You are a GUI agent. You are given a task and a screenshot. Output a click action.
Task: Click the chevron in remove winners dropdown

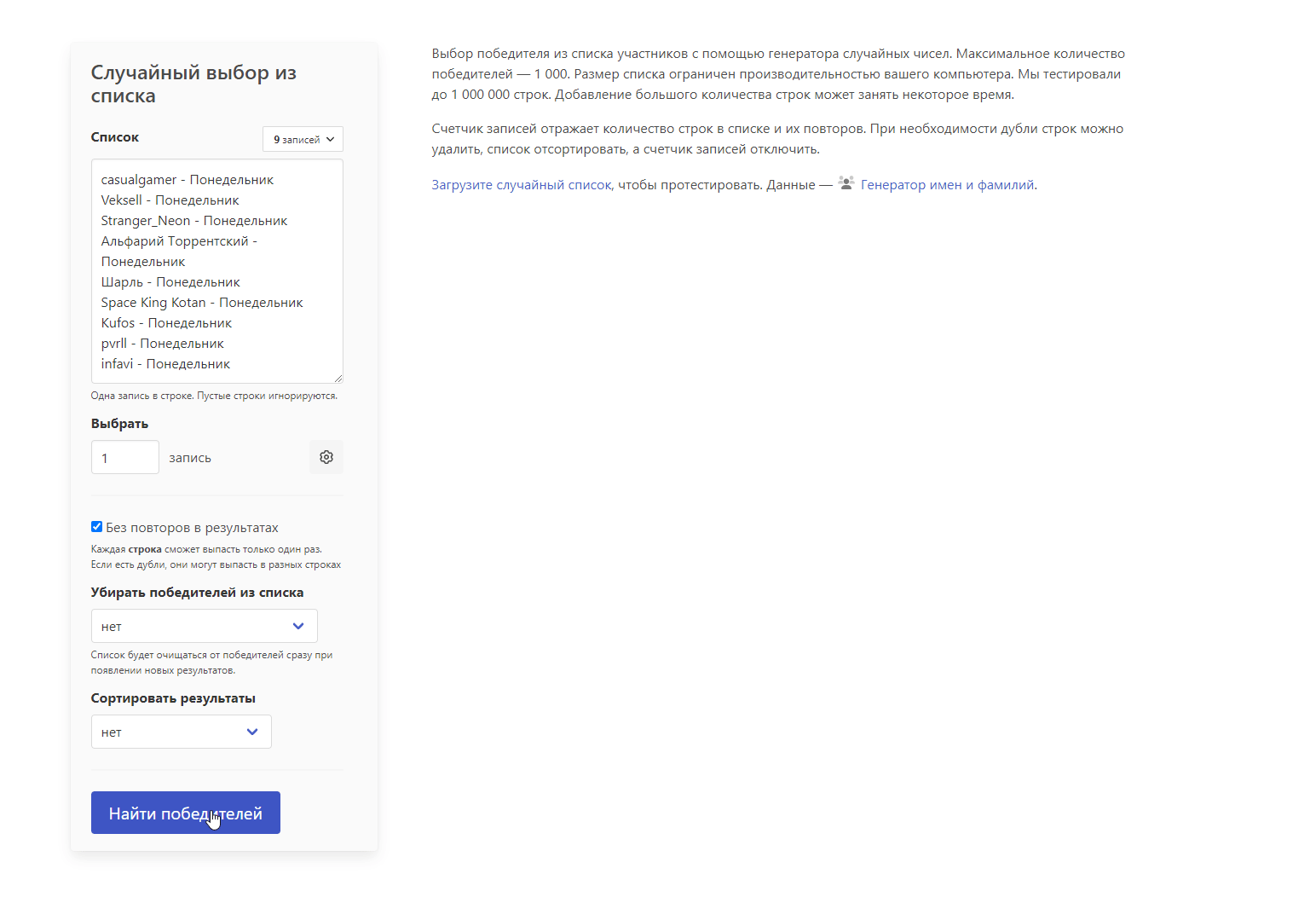(298, 626)
